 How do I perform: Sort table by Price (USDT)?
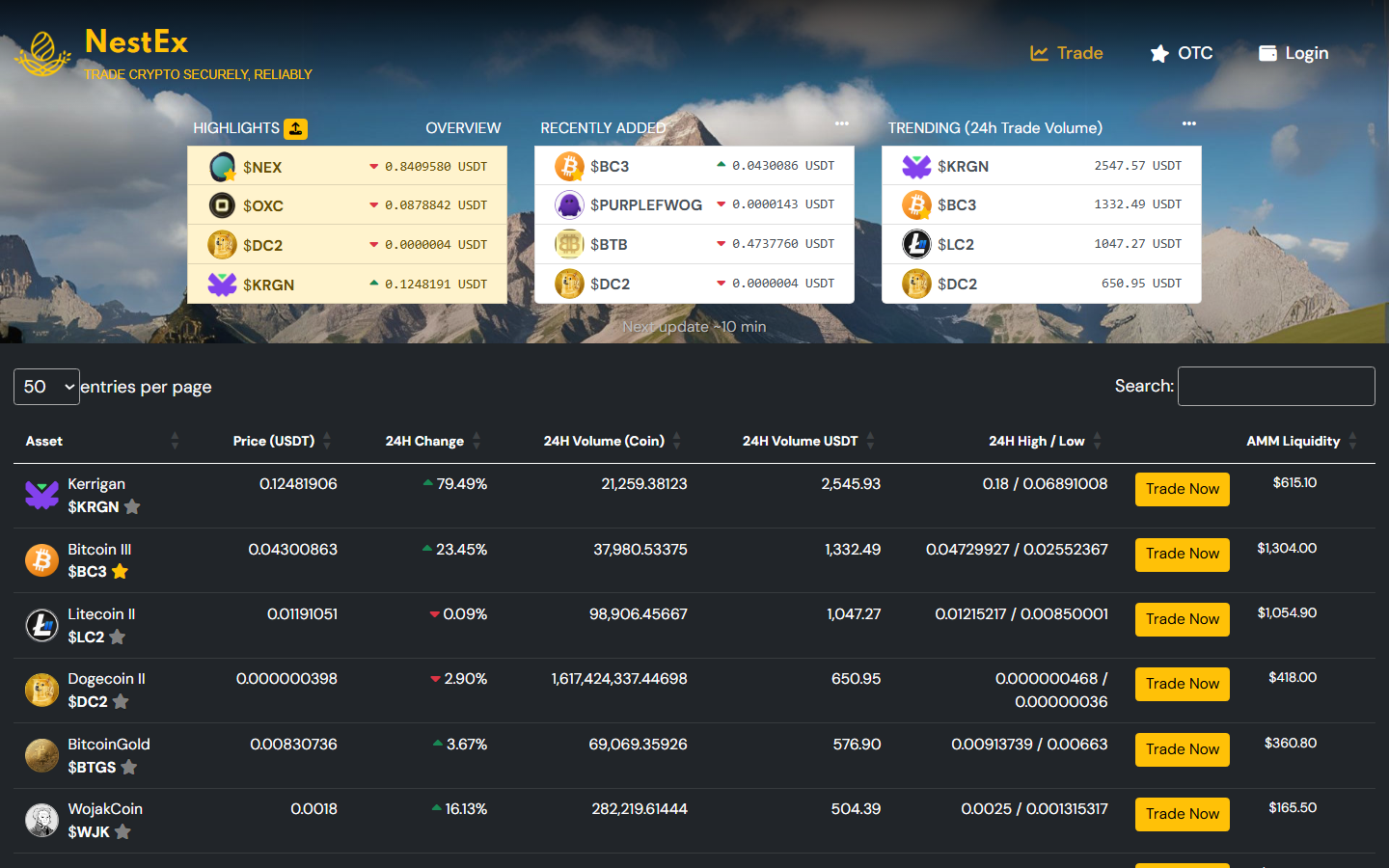pyautogui.click(x=283, y=441)
